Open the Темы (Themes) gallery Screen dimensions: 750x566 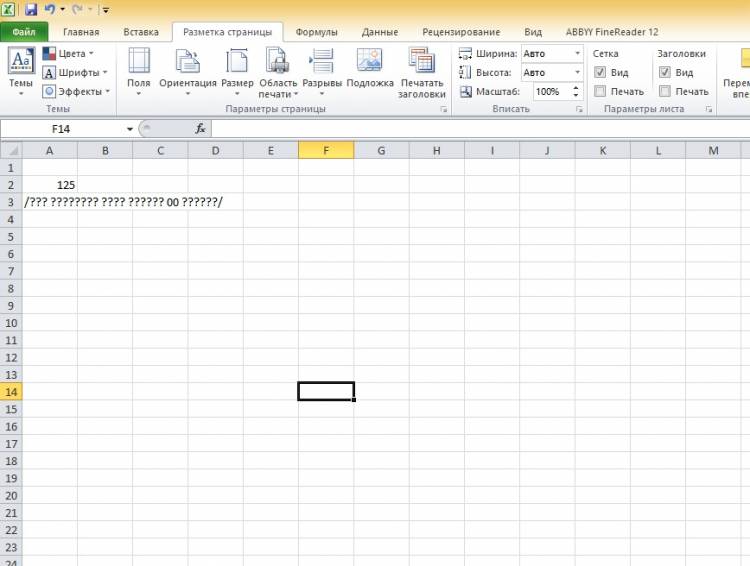pos(21,70)
